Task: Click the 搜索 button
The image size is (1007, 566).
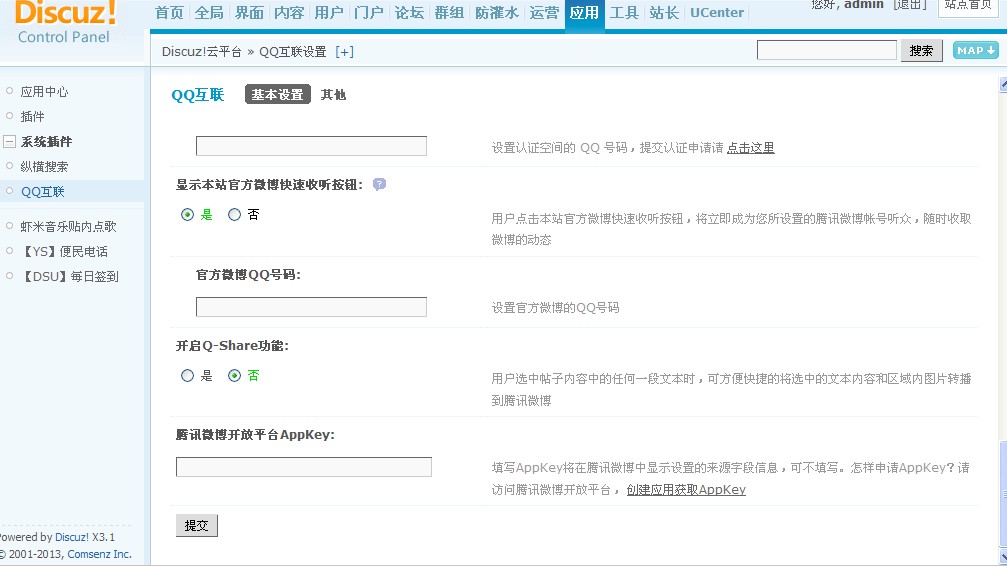Action: click(921, 50)
